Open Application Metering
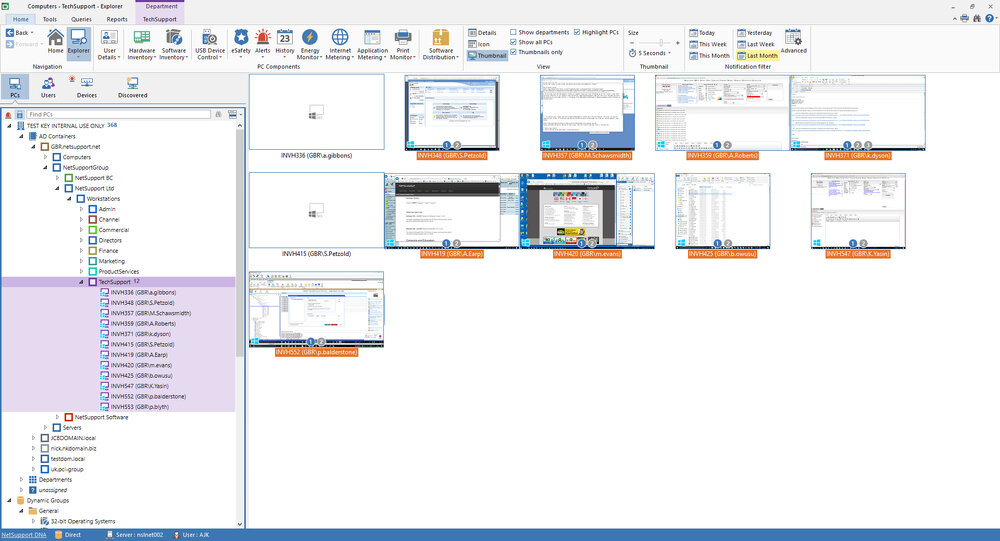Screen dimensions: 1000x541 tap(372, 45)
